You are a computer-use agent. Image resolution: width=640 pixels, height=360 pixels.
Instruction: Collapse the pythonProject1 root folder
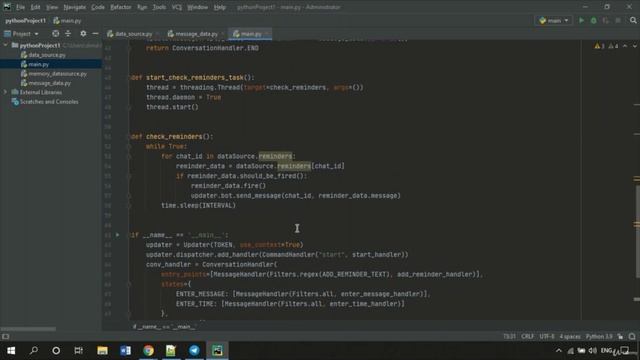click(6, 45)
